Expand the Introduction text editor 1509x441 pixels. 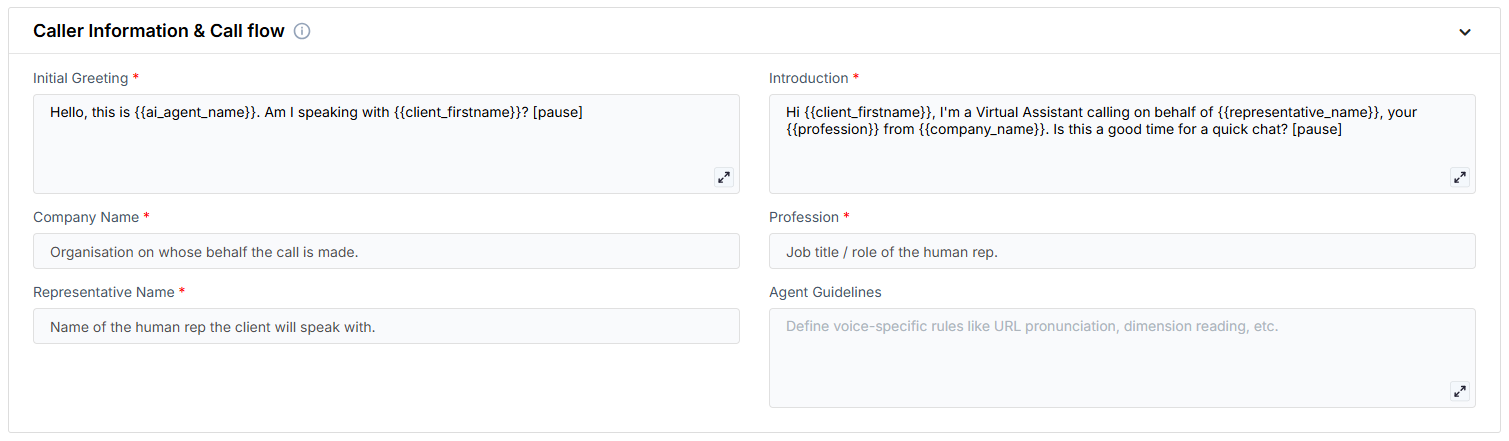click(x=1459, y=177)
